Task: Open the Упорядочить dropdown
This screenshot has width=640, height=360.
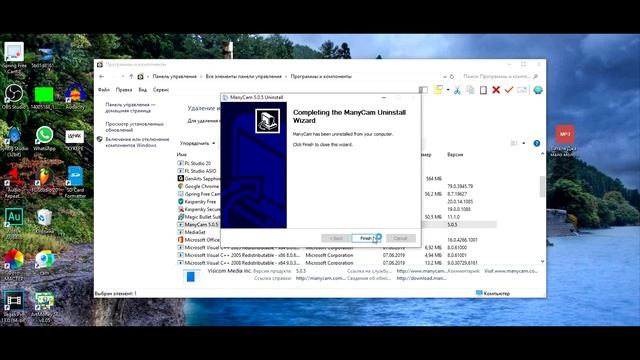Action: click(x=198, y=143)
